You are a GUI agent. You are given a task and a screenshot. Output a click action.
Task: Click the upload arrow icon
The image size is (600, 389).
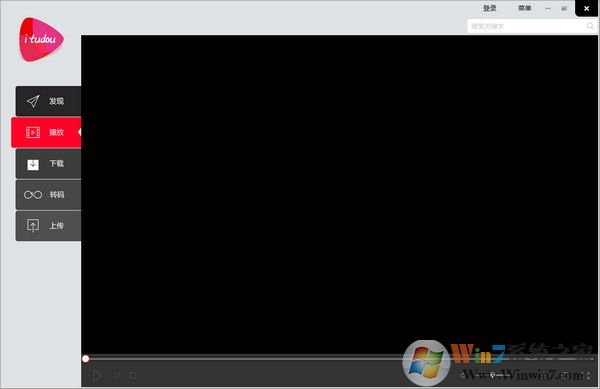(x=33, y=225)
